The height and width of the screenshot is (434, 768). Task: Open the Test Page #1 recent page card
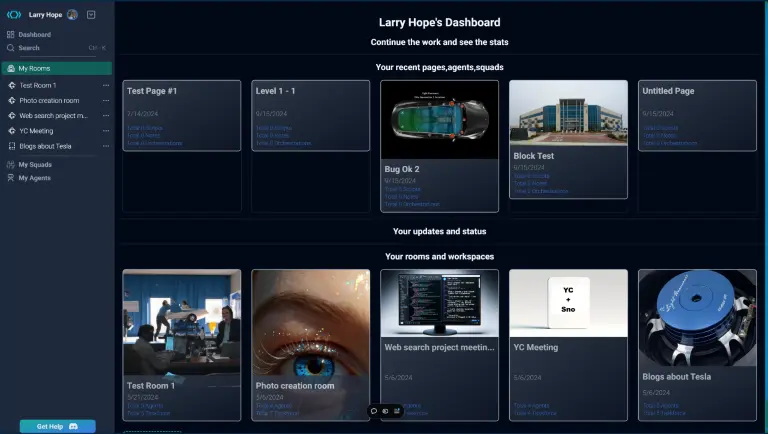click(182, 116)
